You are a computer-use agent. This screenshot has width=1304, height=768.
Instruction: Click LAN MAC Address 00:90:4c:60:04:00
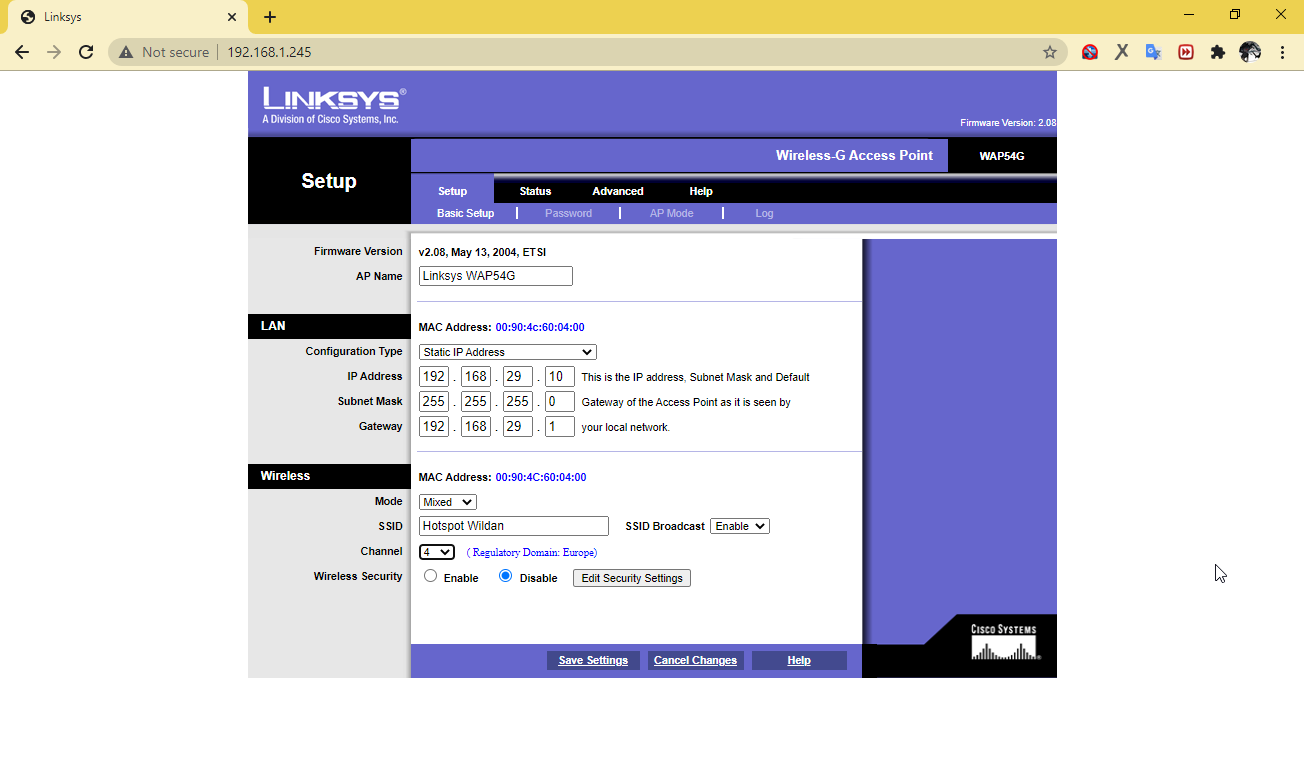pyautogui.click(x=540, y=327)
